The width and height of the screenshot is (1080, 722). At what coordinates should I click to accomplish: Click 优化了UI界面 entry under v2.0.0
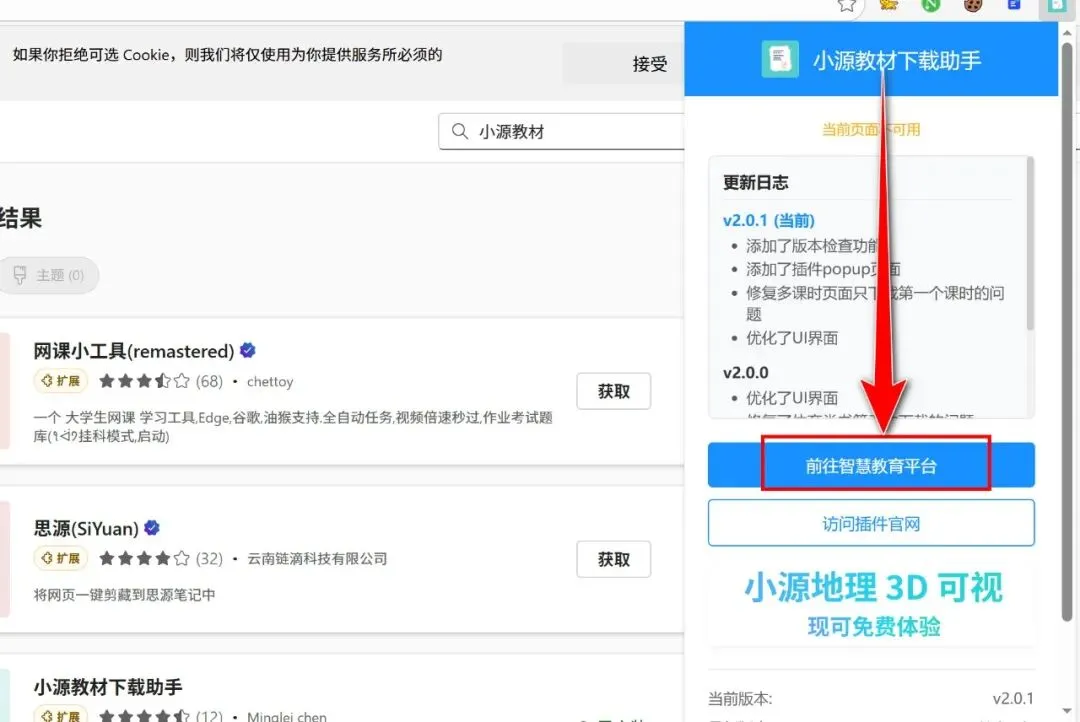click(x=792, y=398)
